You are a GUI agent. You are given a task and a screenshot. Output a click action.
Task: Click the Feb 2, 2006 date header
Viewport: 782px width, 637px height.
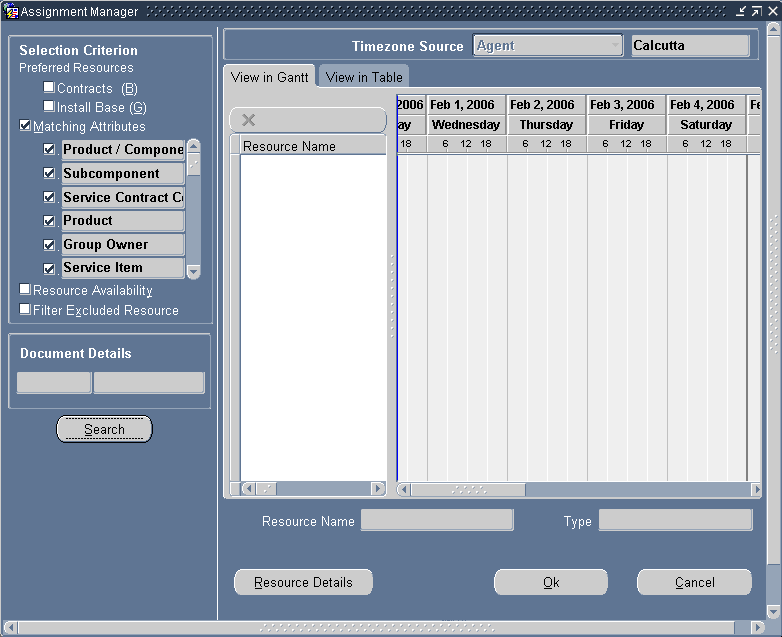(546, 105)
